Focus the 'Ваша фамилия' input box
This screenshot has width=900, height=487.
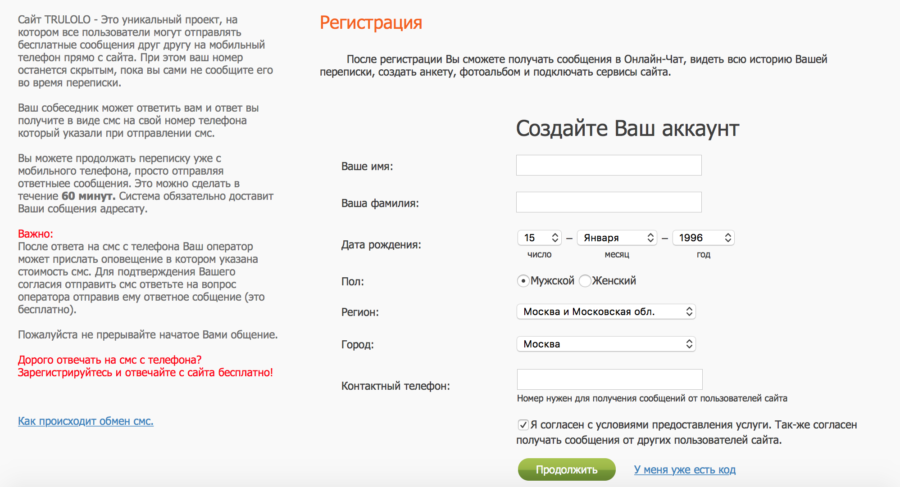[608, 202]
